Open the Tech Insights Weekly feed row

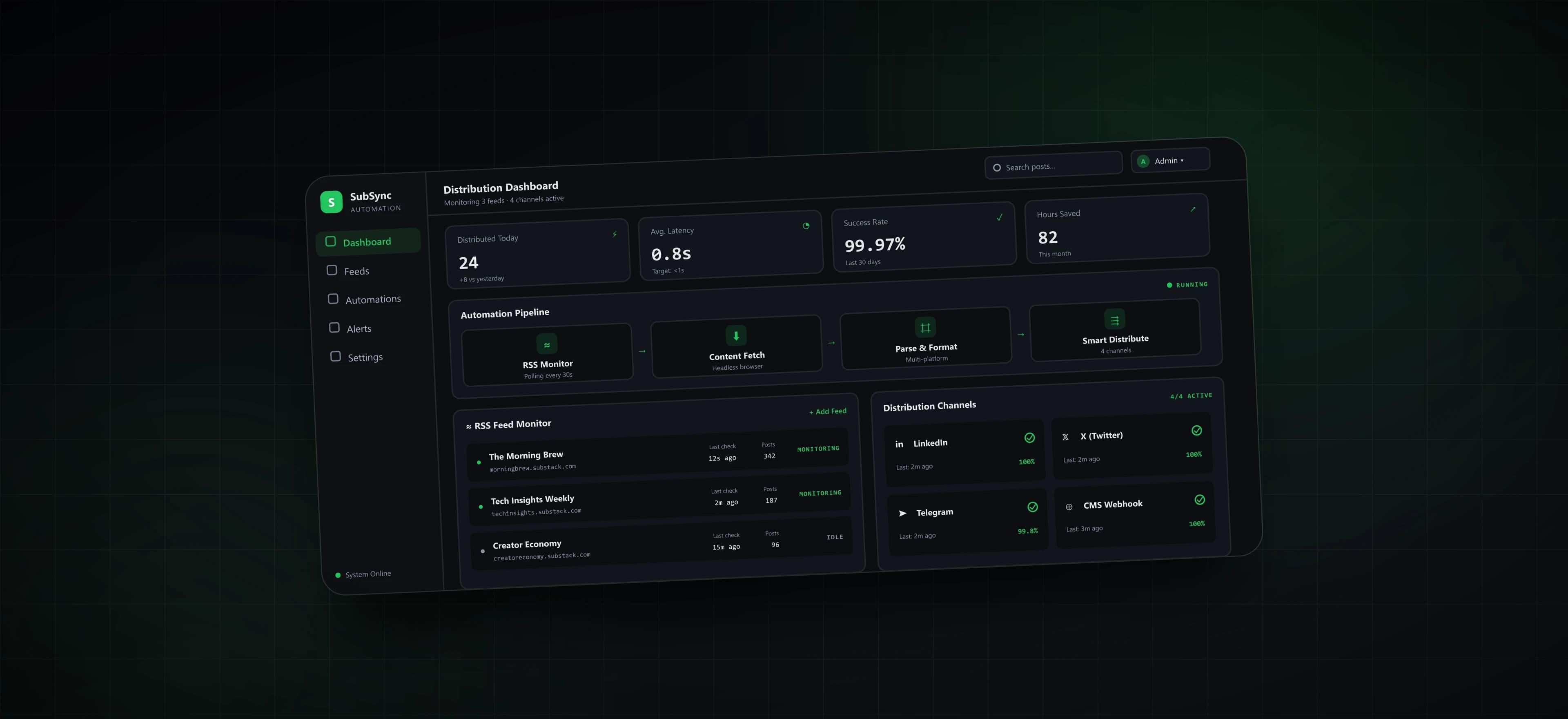660,499
